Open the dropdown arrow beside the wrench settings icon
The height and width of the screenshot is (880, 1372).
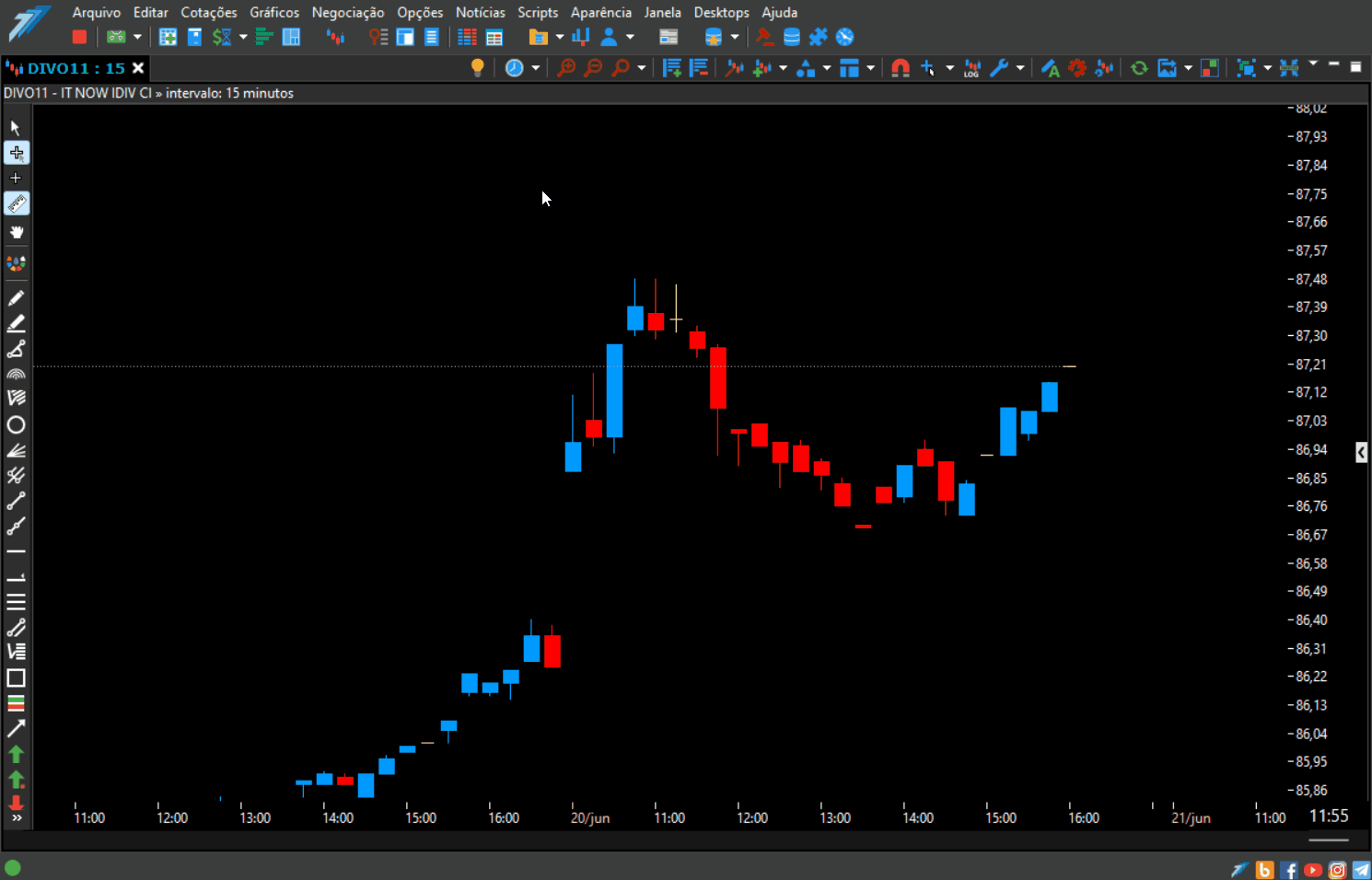coord(1020,67)
